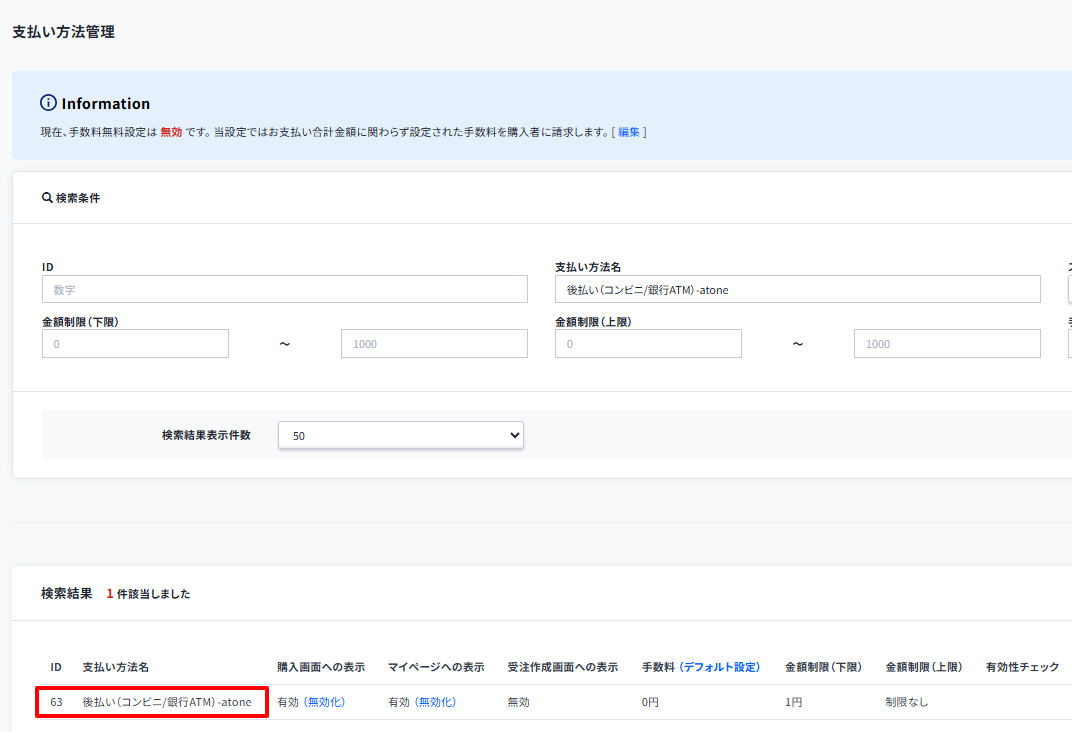The image size is (1072, 732).
Task: Click ID 63 in the results row
Action: 57,702
